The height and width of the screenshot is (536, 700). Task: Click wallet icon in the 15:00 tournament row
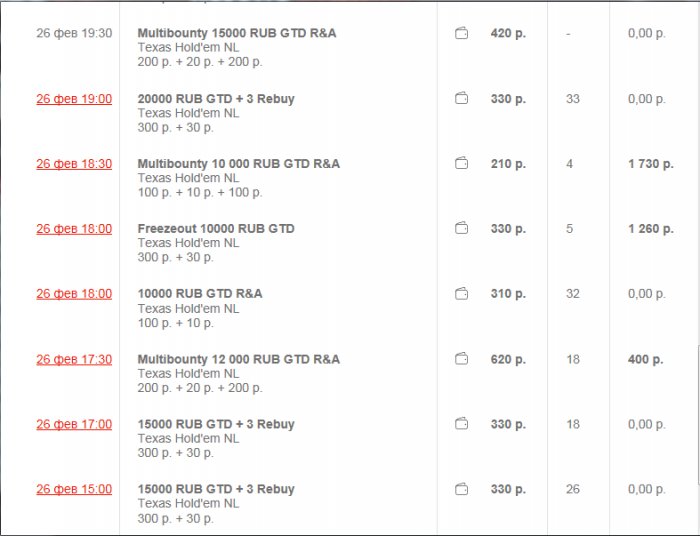point(461,489)
